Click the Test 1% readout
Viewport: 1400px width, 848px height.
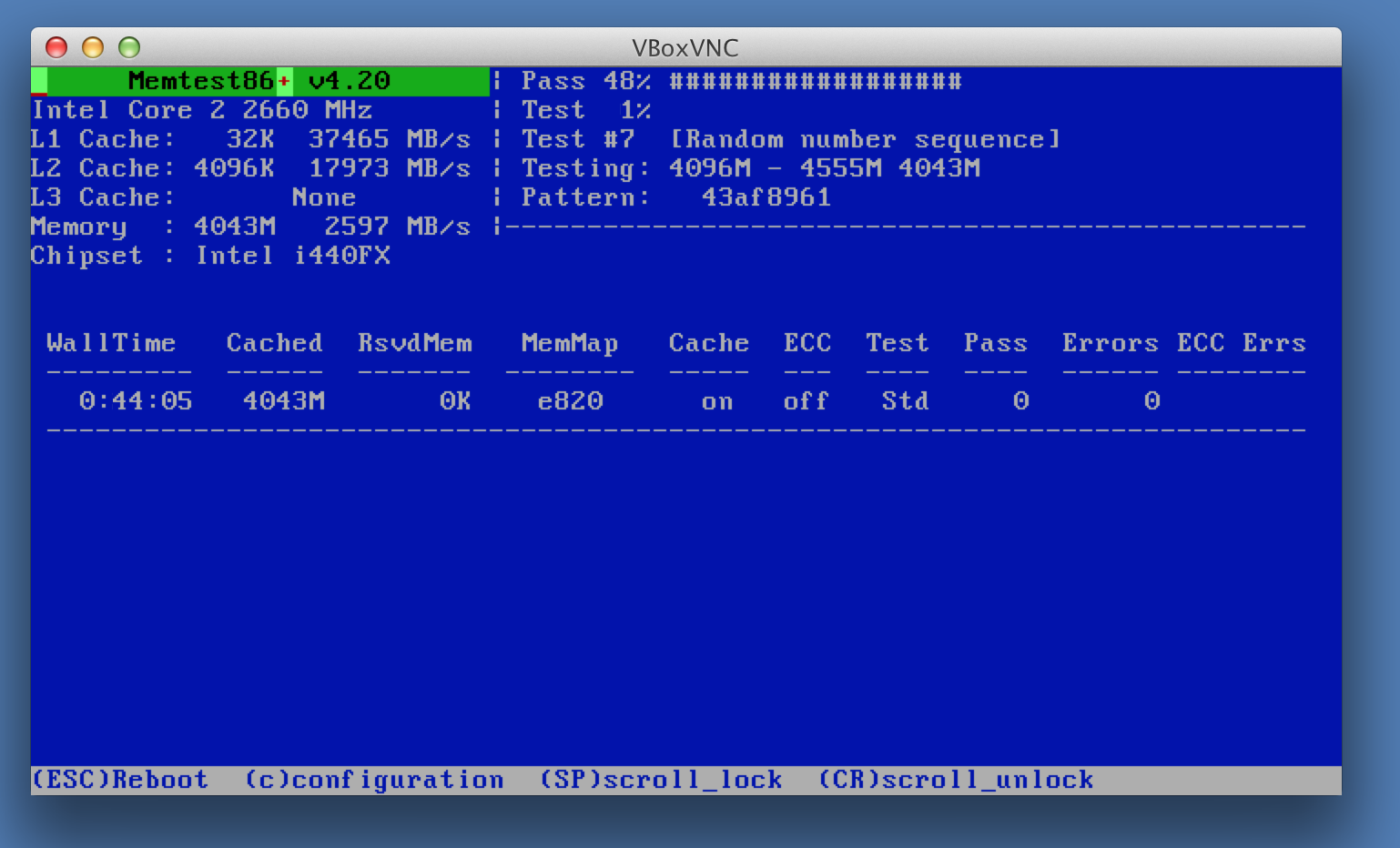[586, 110]
